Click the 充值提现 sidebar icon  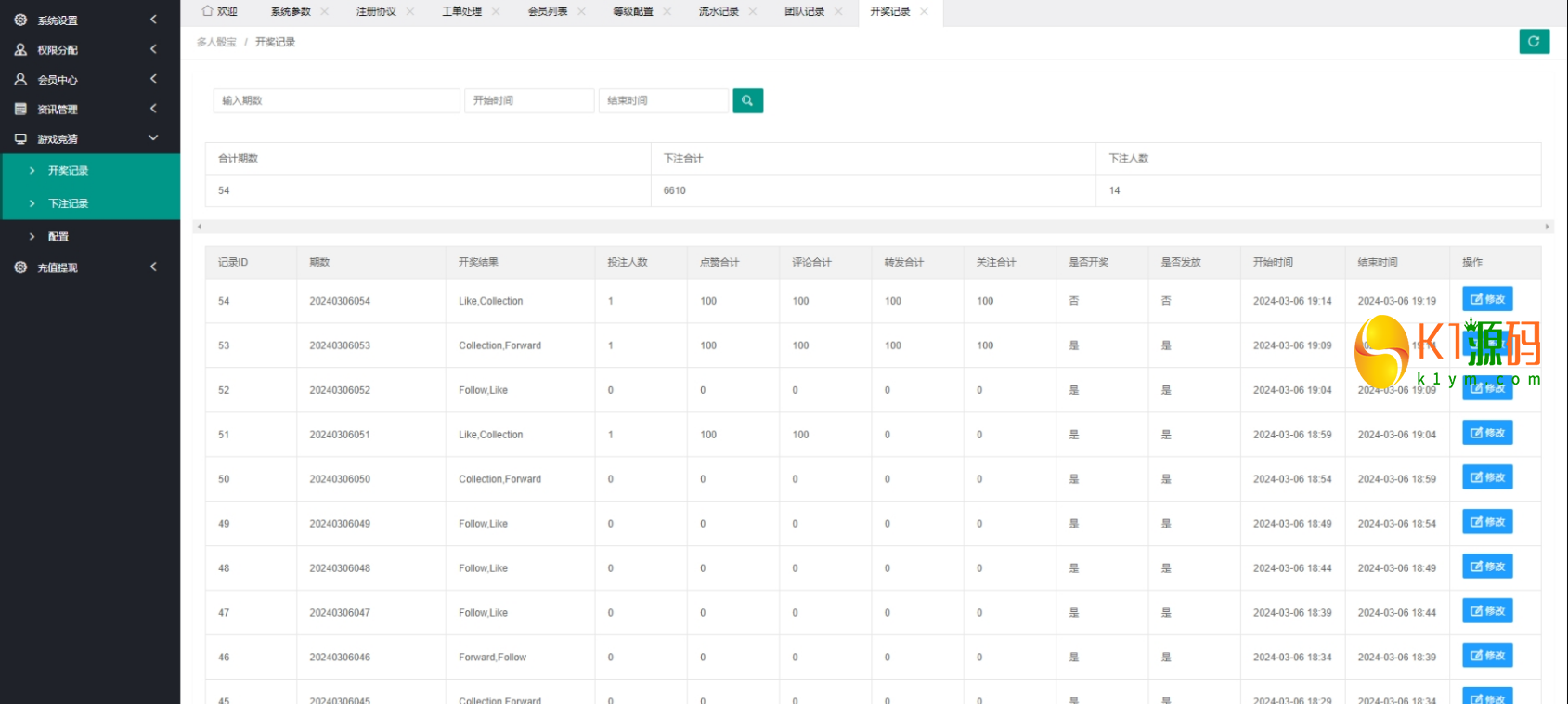(20, 267)
